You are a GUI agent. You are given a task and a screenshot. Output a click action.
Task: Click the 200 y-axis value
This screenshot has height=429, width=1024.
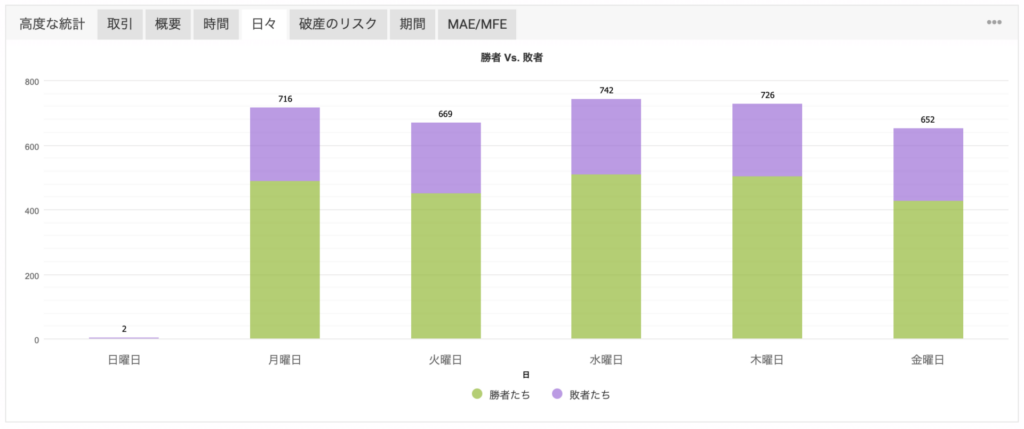coord(32,275)
